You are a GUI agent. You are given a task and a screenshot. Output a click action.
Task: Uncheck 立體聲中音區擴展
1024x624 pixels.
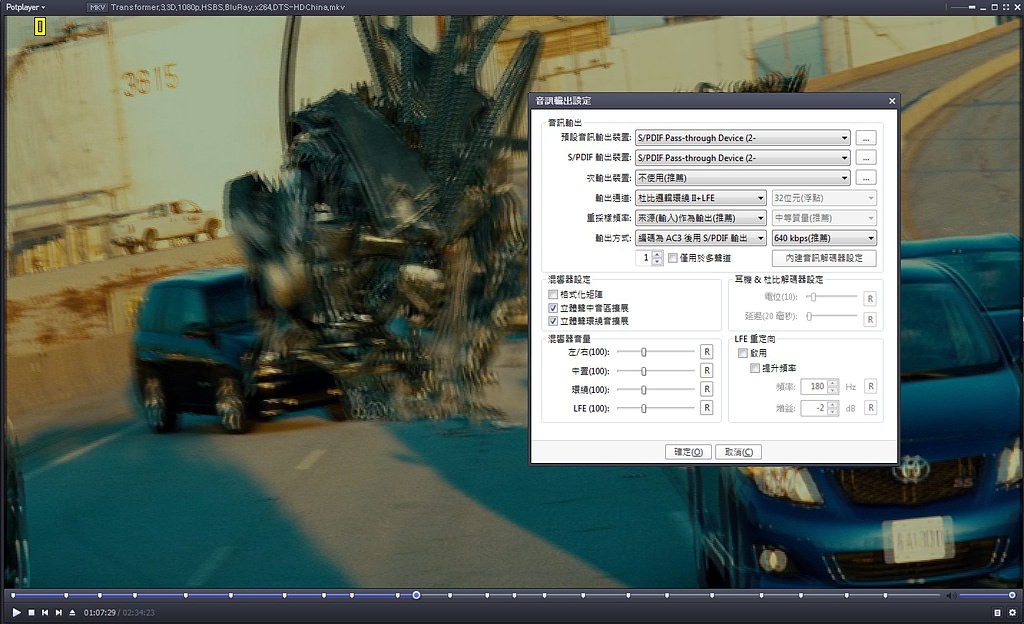point(553,308)
